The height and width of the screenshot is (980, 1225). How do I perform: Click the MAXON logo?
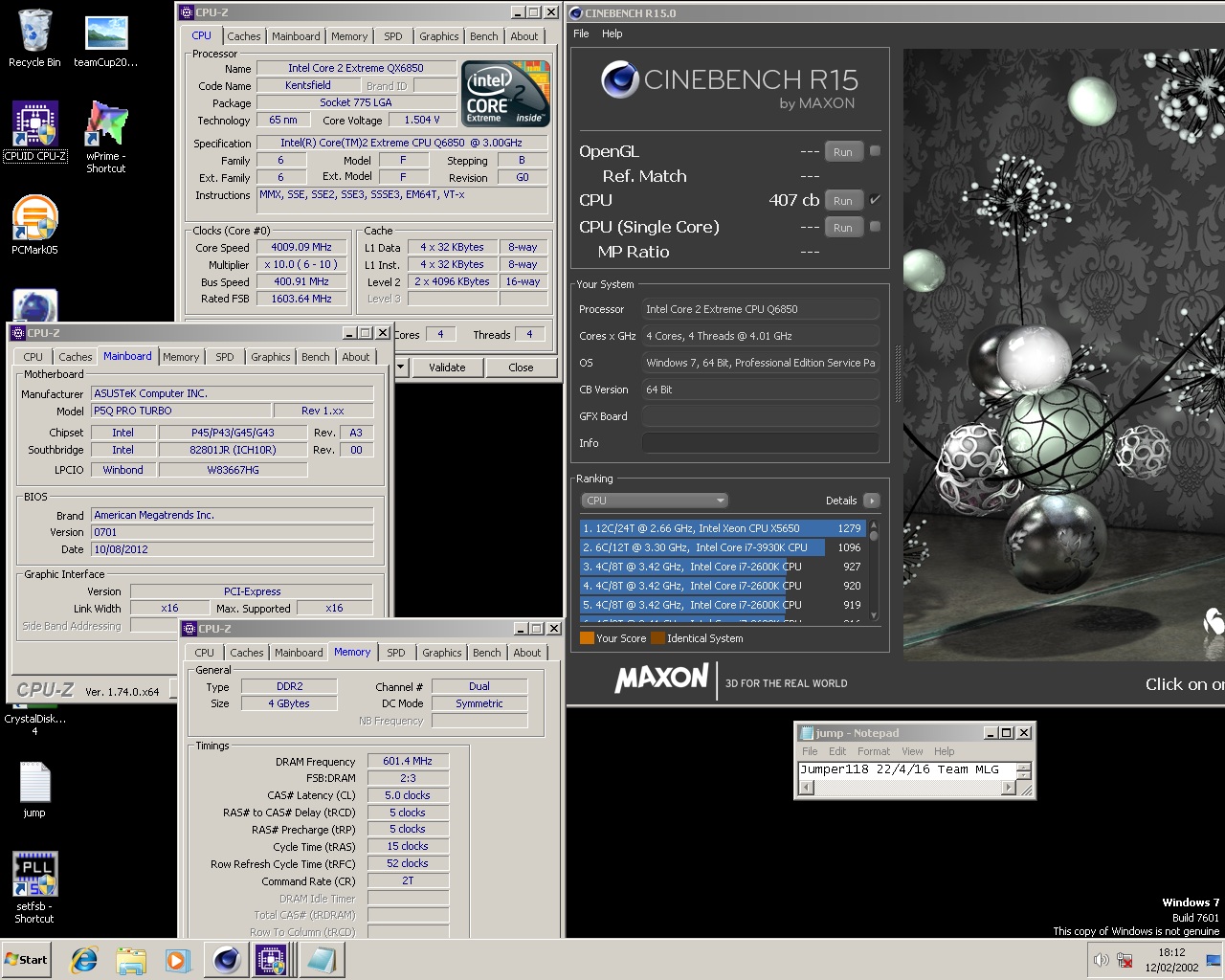click(661, 679)
